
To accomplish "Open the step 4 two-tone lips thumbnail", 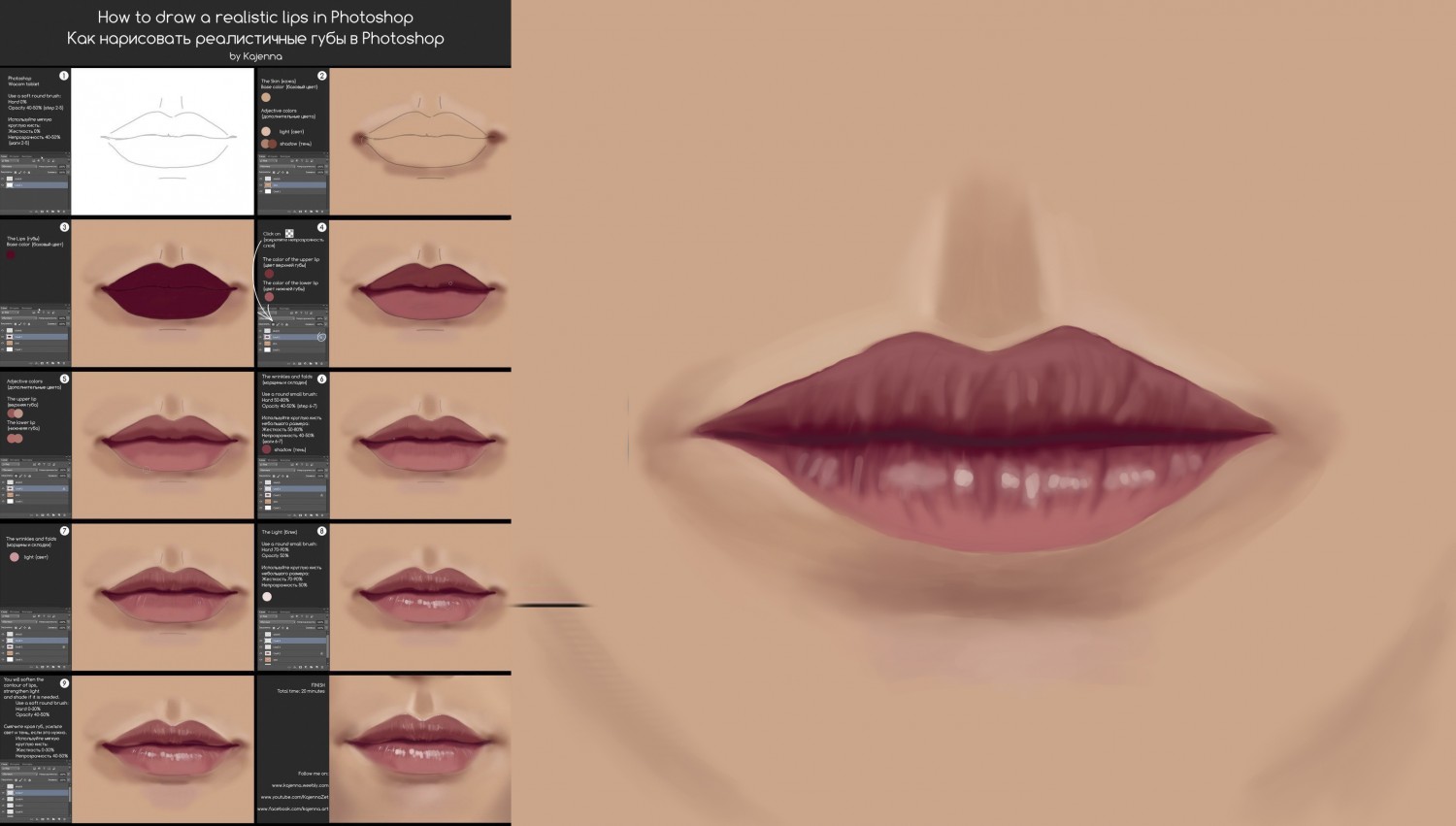I will coord(420,293).
